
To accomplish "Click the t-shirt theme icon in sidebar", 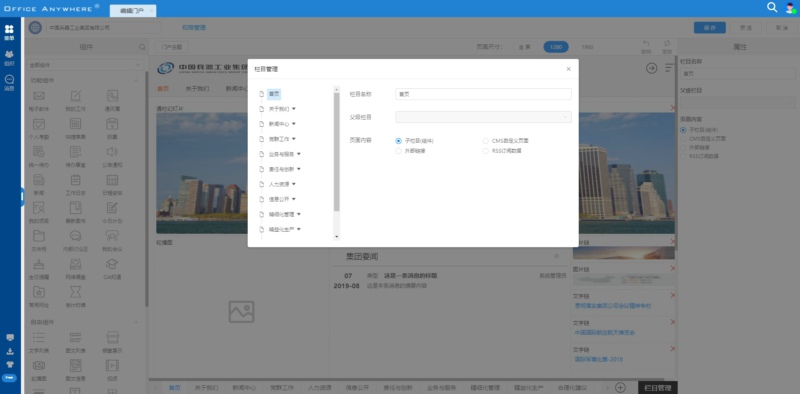I will (x=10, y=364).
